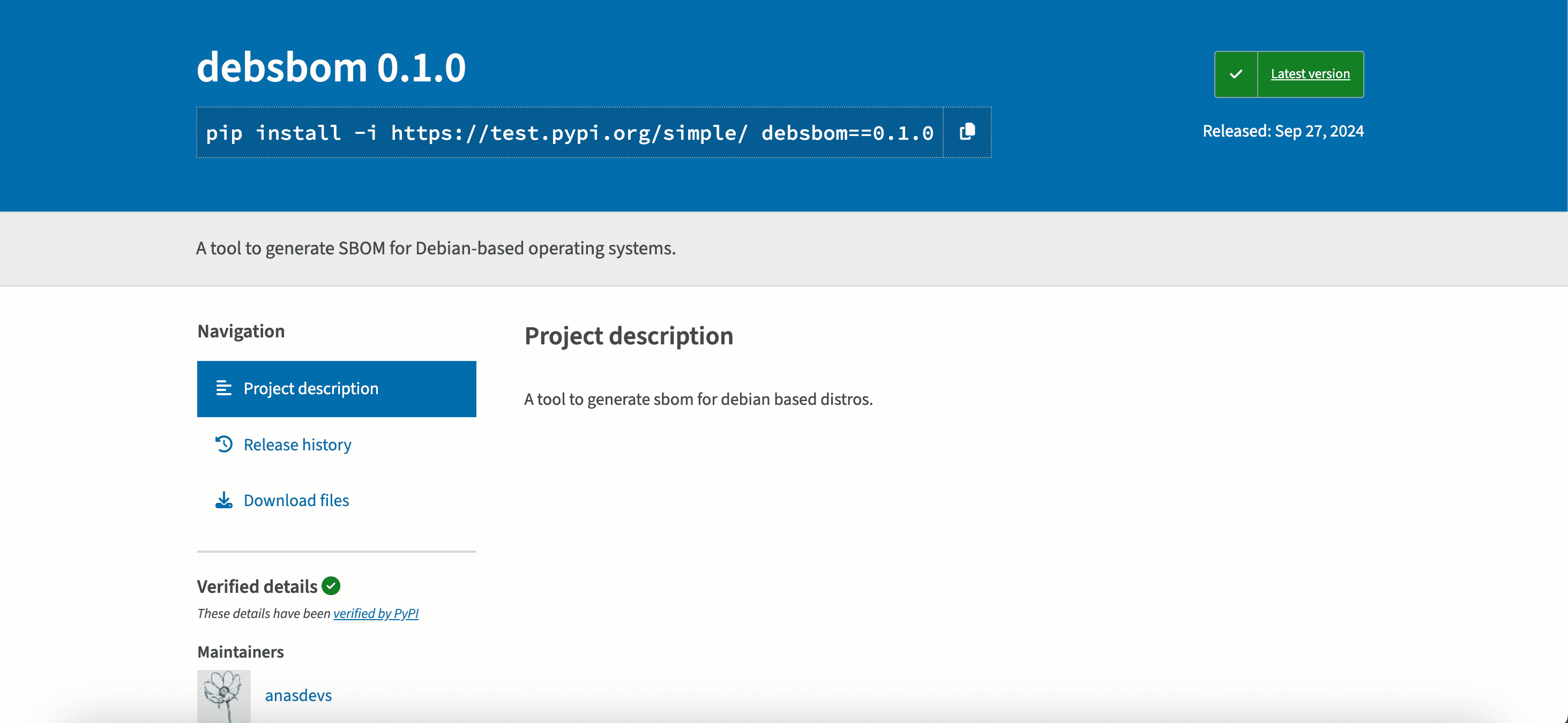Click the sbom for debian distros paragraph
This screenshot has height=723, width=1568.
point(698,399)
